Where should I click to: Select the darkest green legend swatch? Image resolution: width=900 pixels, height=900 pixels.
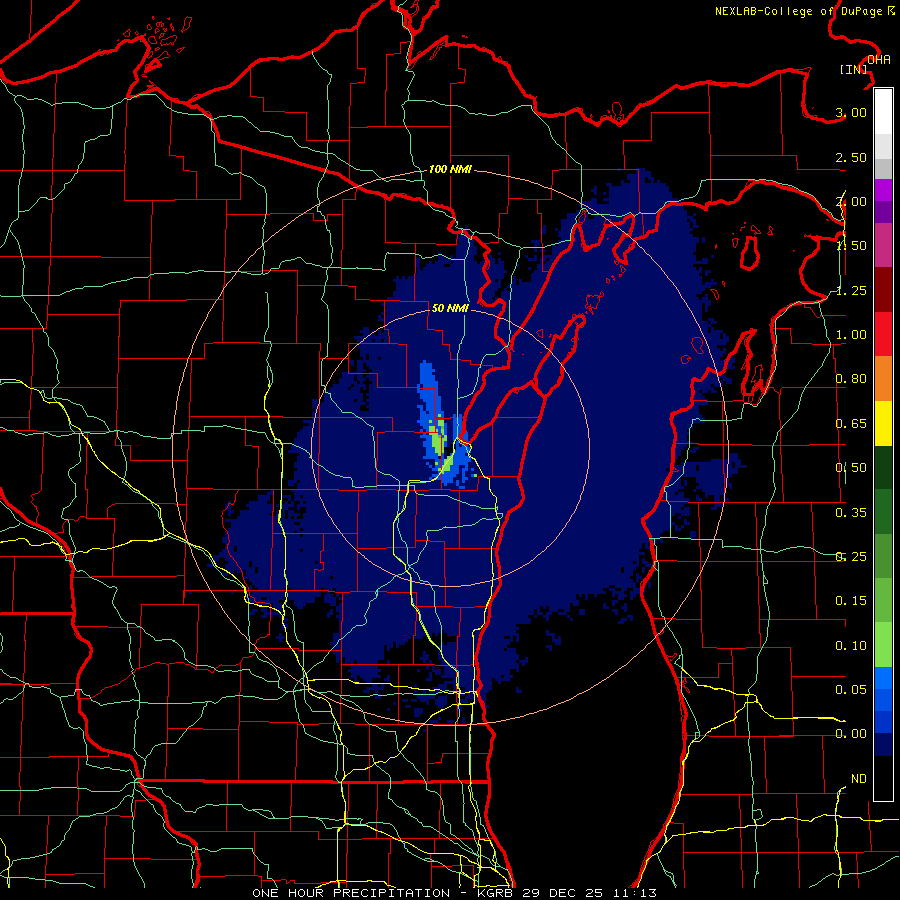point(883,468)
